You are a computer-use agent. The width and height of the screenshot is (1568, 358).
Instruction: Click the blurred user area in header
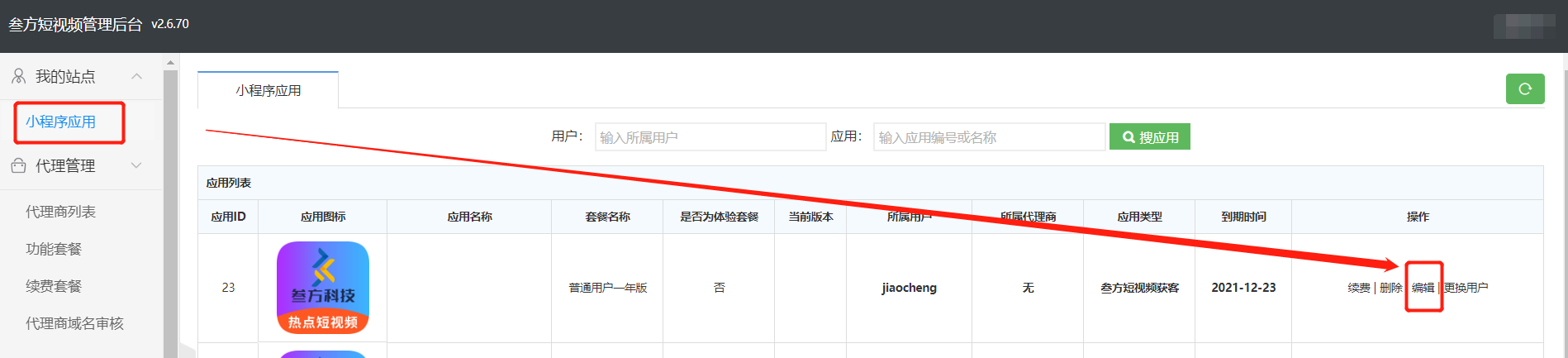(1525, 26)
